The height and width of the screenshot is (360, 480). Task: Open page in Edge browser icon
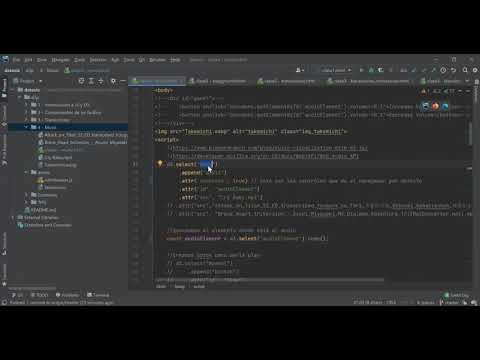(x=425, y=106)
